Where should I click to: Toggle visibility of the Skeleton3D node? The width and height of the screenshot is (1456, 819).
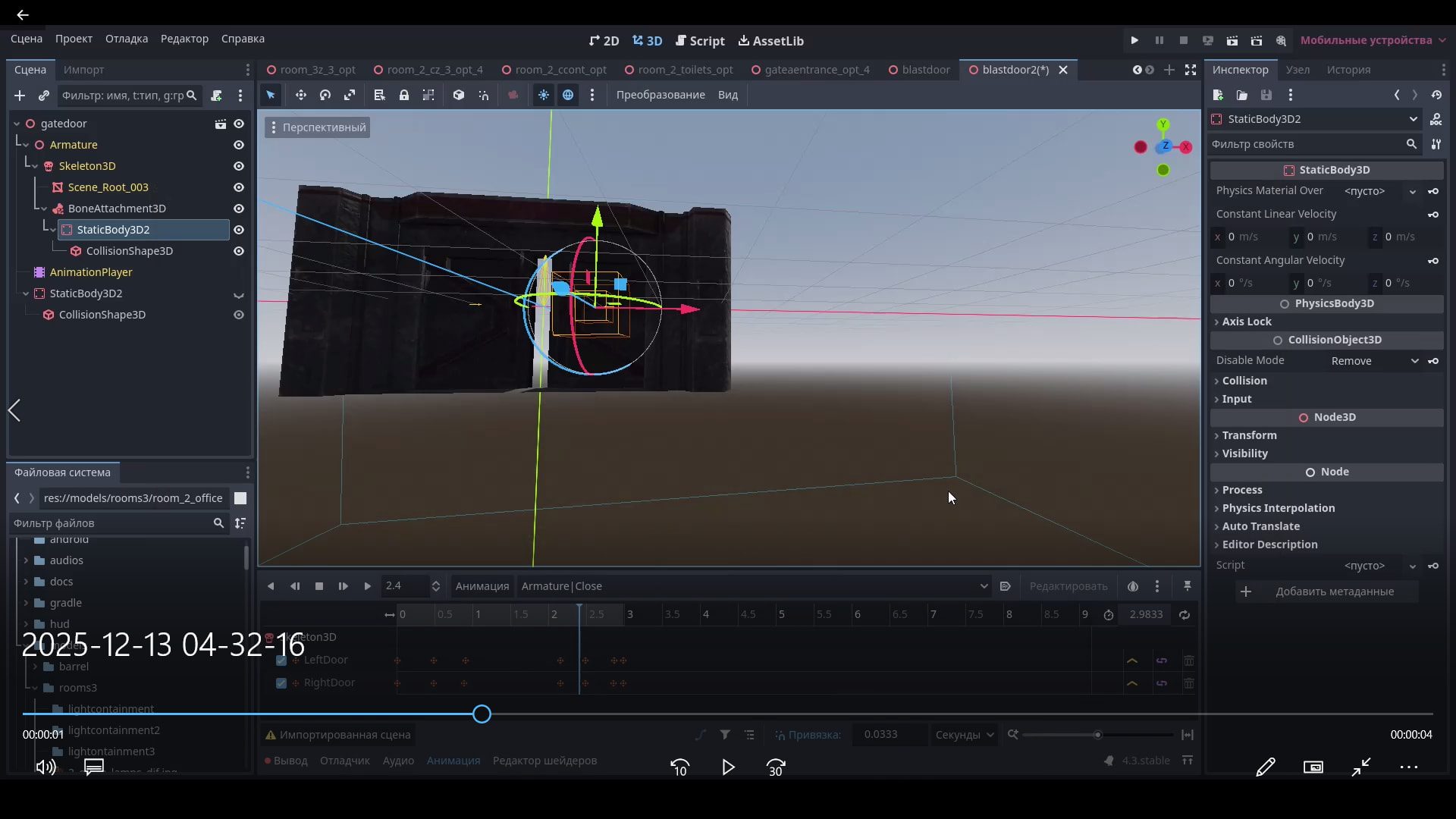pyautogui.click(x=239, y=166)
